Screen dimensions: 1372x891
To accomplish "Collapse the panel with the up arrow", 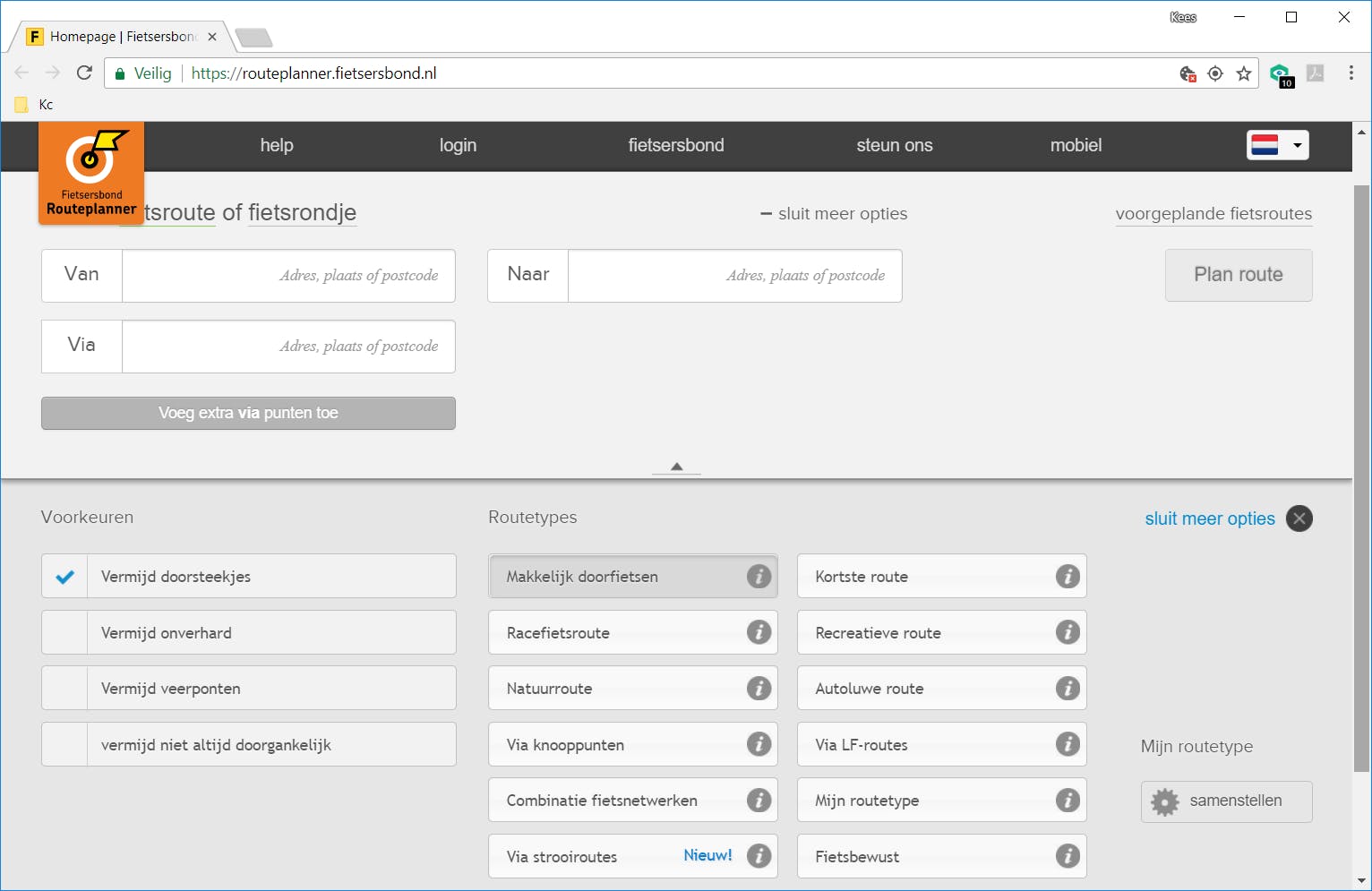I will point(676,467).
